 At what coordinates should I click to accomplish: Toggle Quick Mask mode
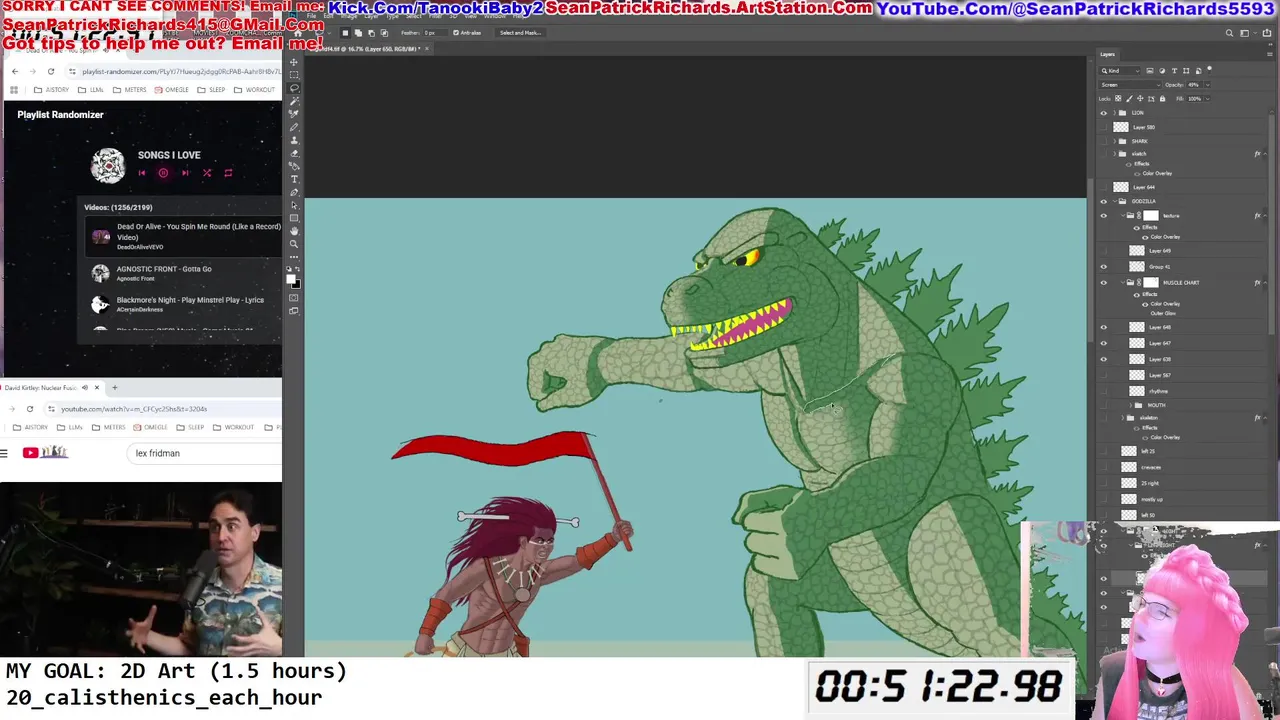[294, 296]
